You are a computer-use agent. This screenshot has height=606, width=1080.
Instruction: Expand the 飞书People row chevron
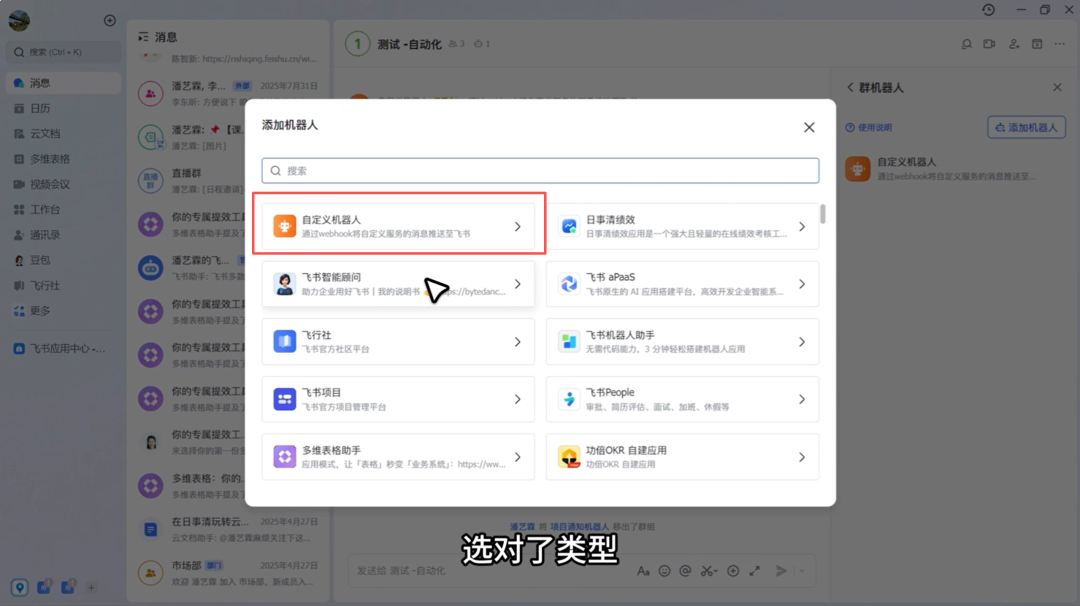click(x=802, y=399)
